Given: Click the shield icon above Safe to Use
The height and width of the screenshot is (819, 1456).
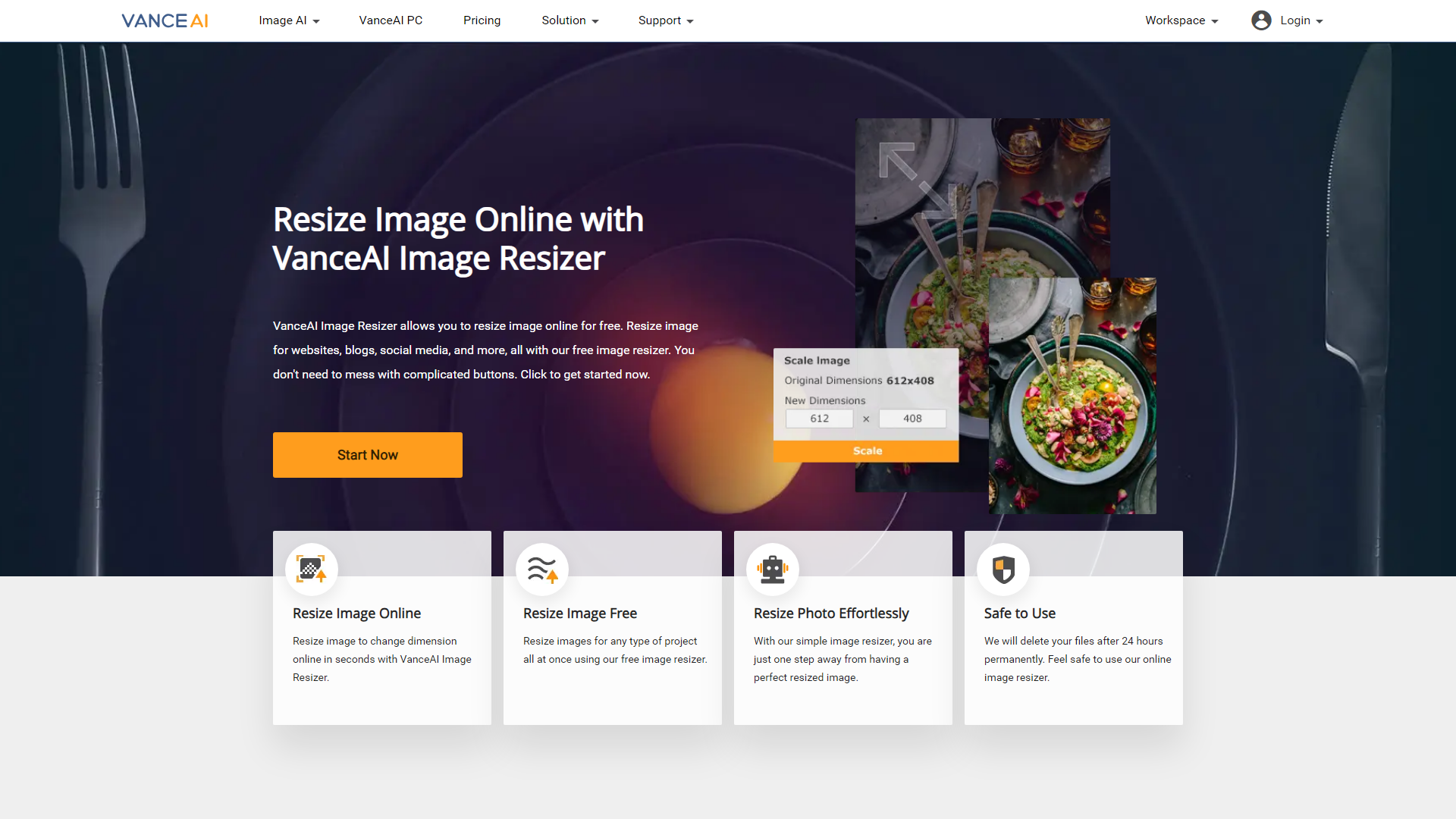Looking at the screenshot, I should click(x=1003, y=569).
